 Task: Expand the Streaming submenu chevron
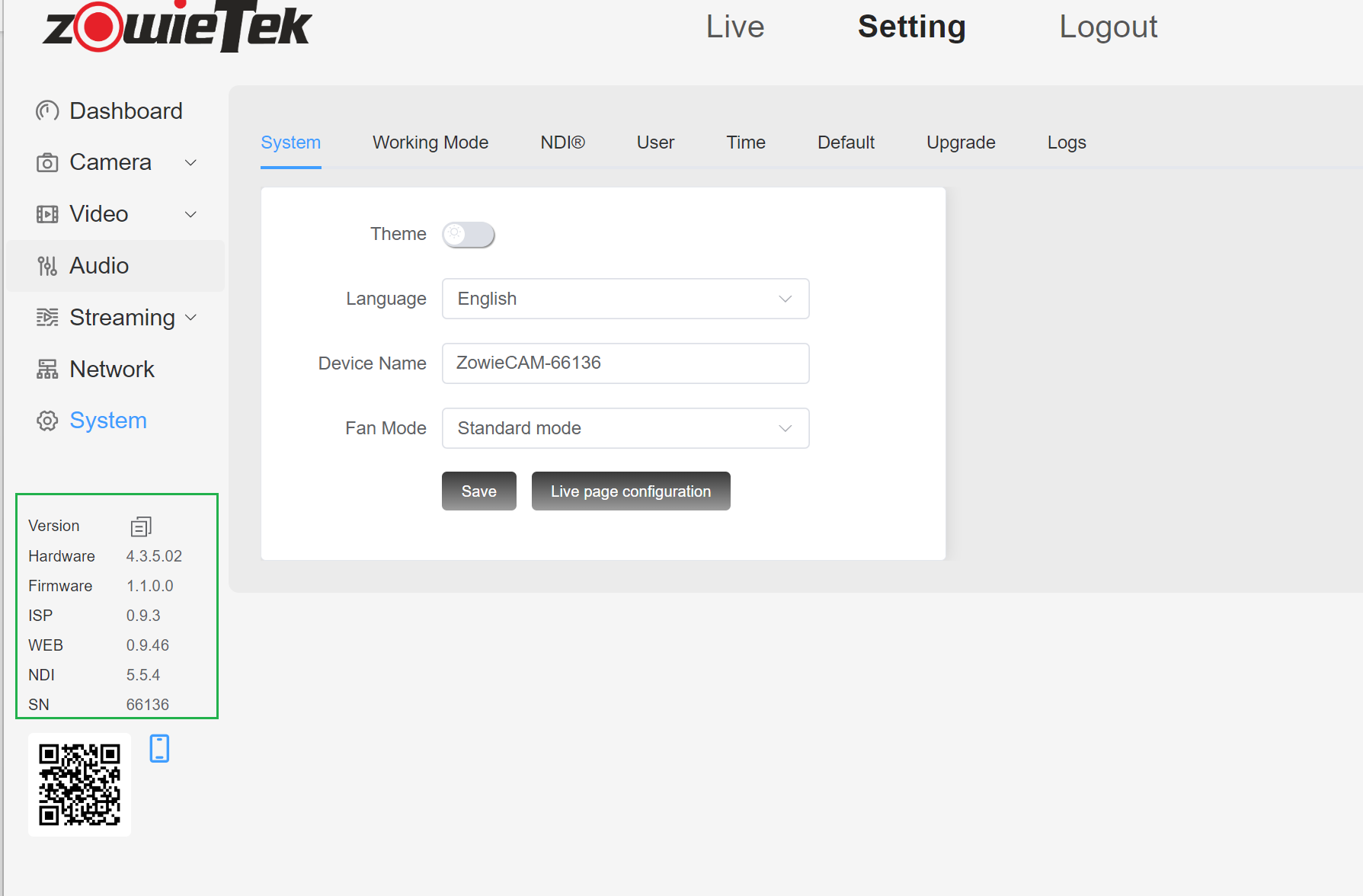(x=191, y=318)
